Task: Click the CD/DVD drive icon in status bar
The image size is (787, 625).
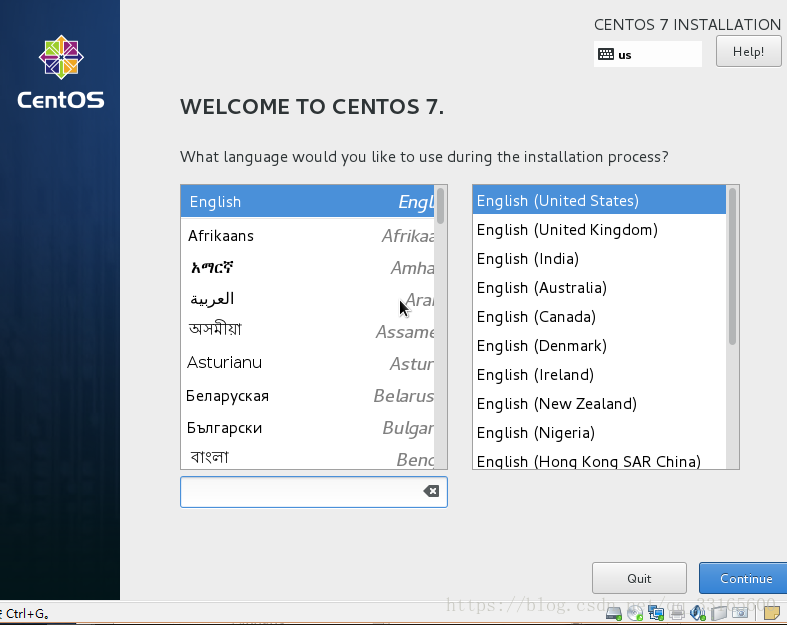Action: coord(635,613)
